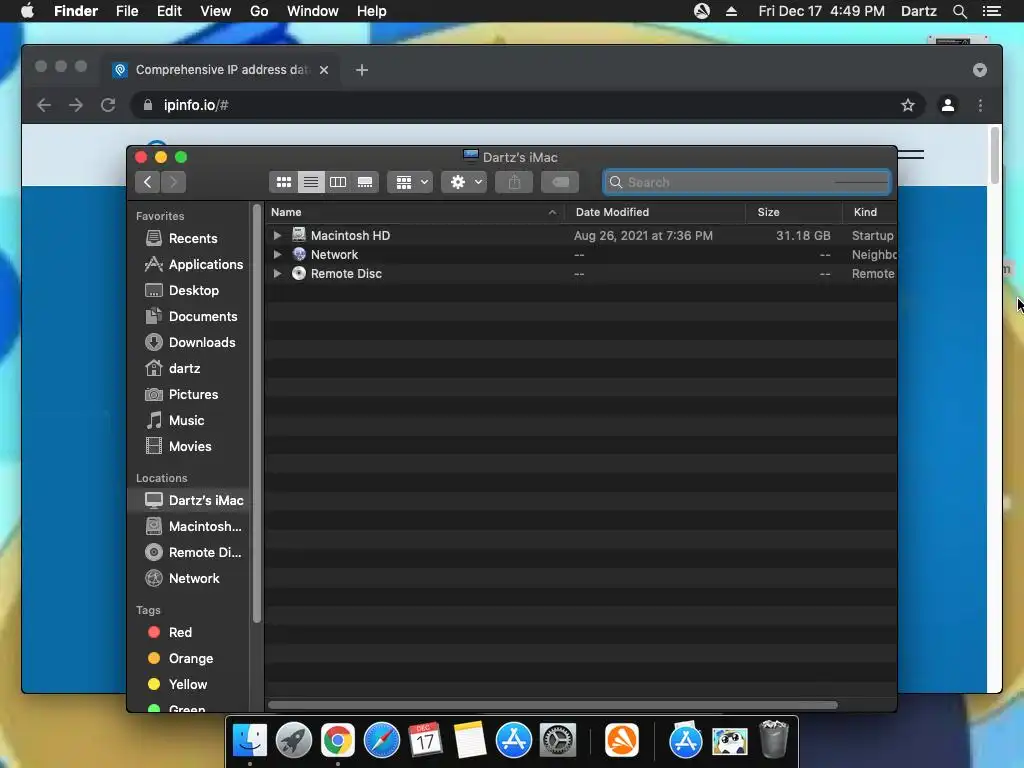Reload the ipinfo.io page
The width and height of the screenshot is (1024, 768).
click(x=108, y=105)
